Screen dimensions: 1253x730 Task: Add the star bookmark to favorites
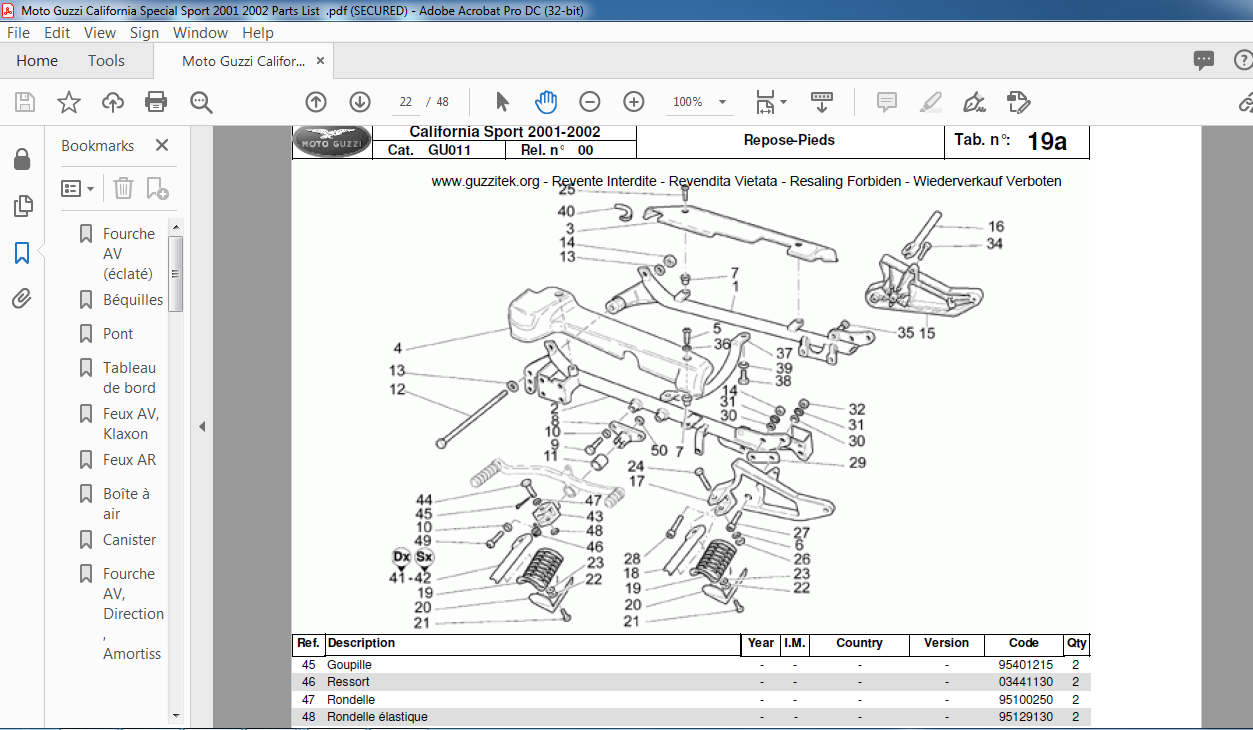69,102
